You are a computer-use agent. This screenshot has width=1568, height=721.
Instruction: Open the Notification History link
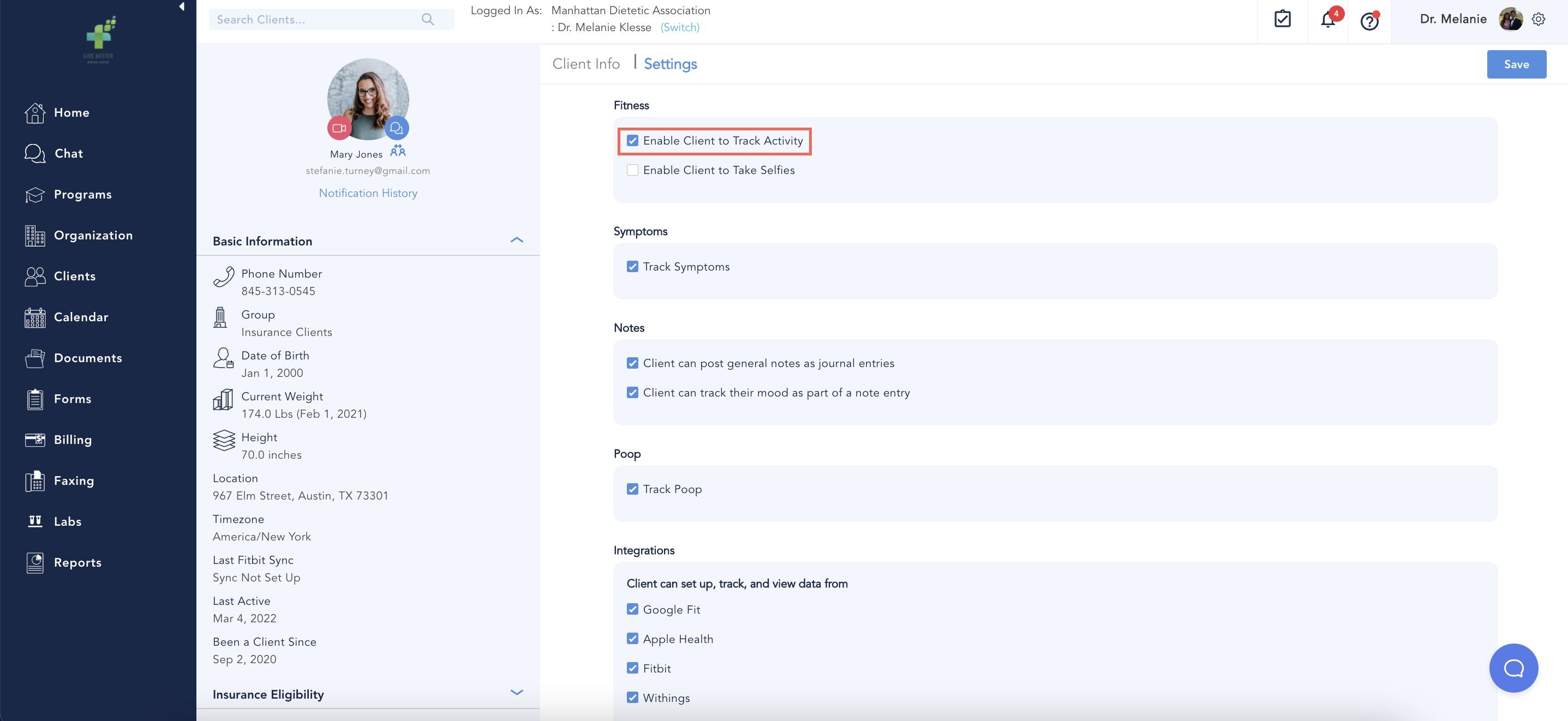(368, 193)
